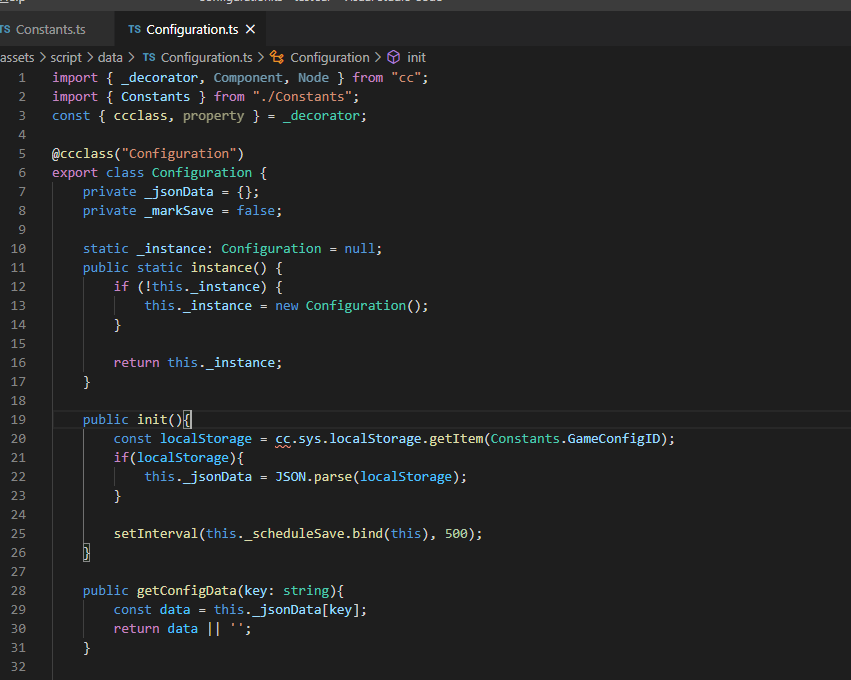This screenshot has height=680, width=851.
Task: Click '_scheduleSave' in setInterval line
Action: (x=294, y=533)
